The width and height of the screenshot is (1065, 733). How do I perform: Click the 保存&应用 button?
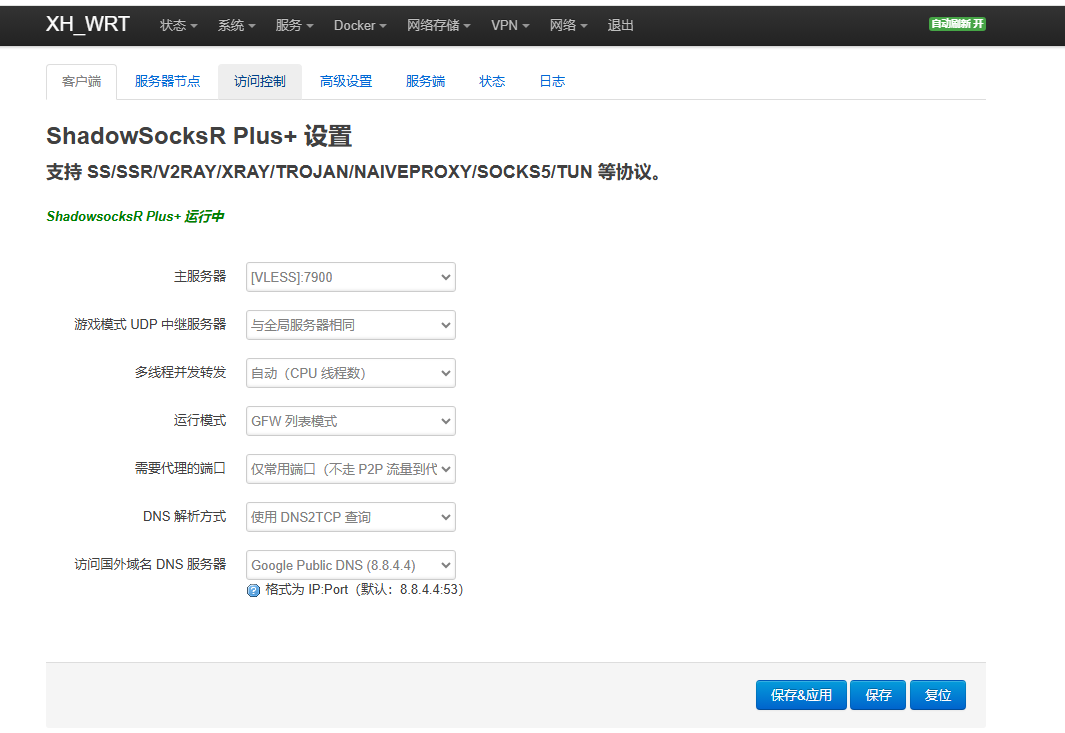click(x=801, y=695)
